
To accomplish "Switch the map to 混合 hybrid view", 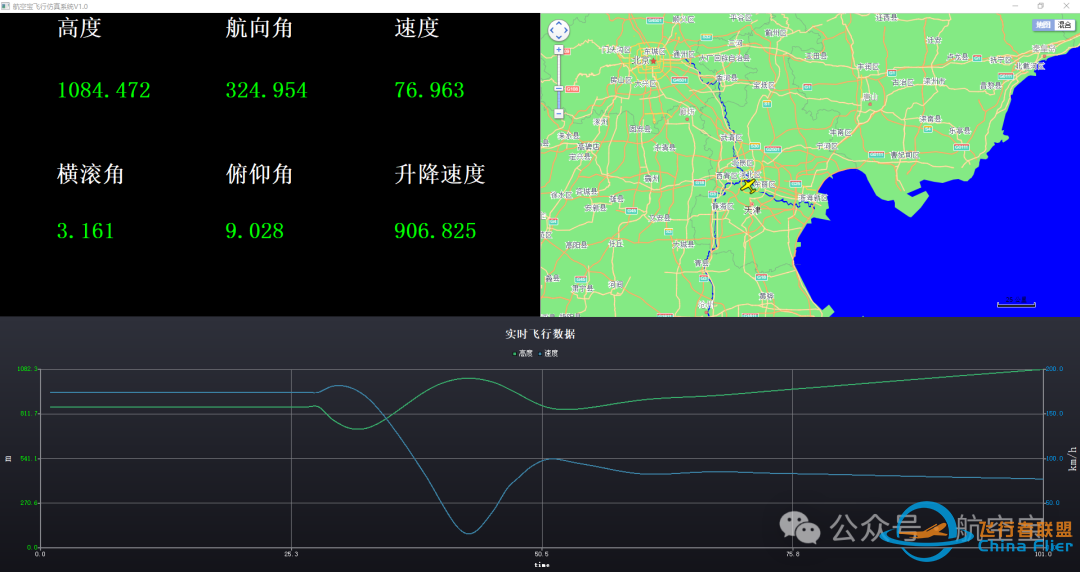I will point(1064,25).
